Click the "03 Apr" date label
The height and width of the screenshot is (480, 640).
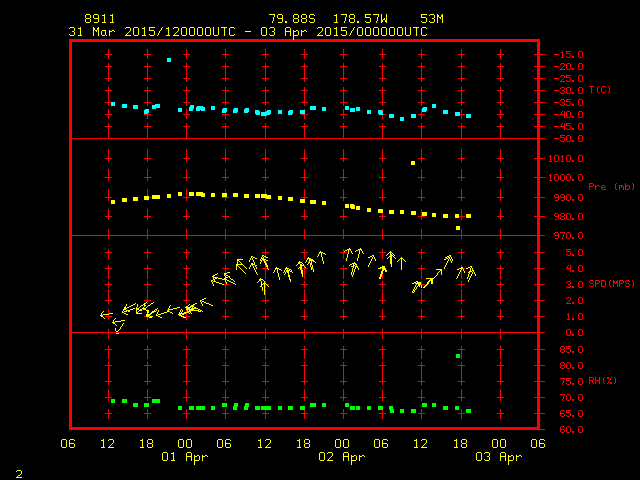[499, 457]
